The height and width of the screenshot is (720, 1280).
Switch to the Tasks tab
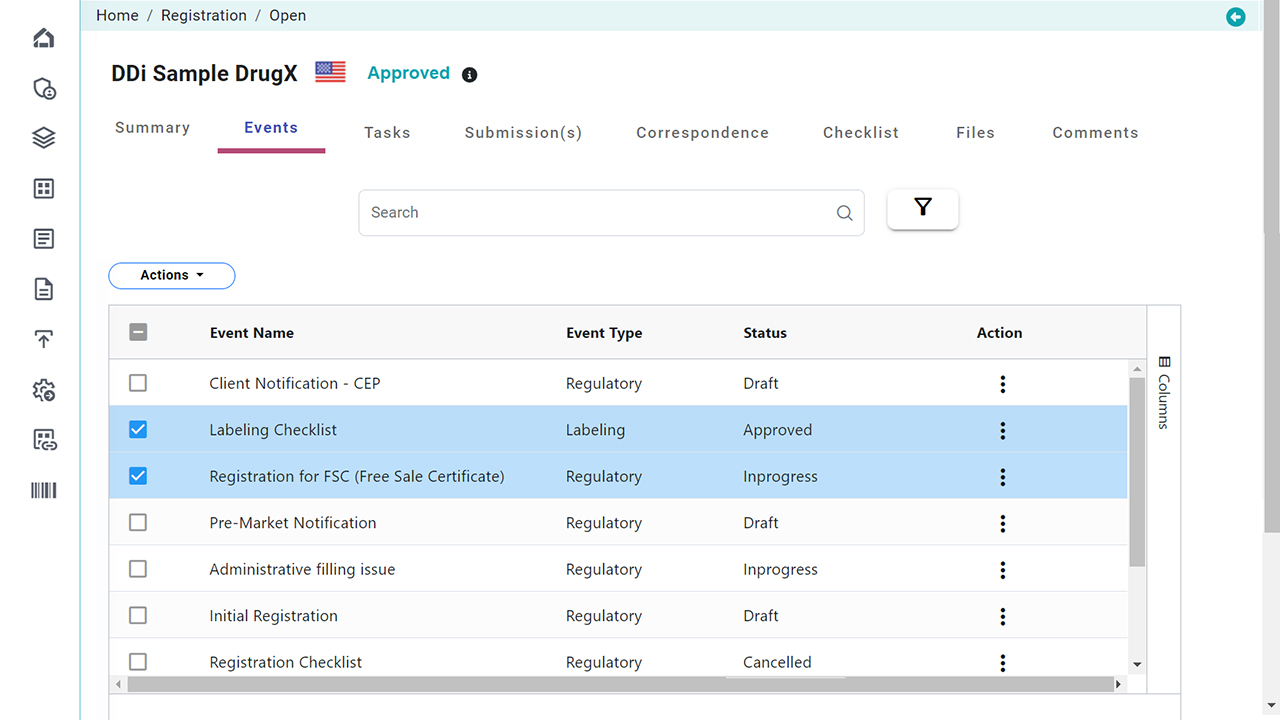[x=387, y=132]
